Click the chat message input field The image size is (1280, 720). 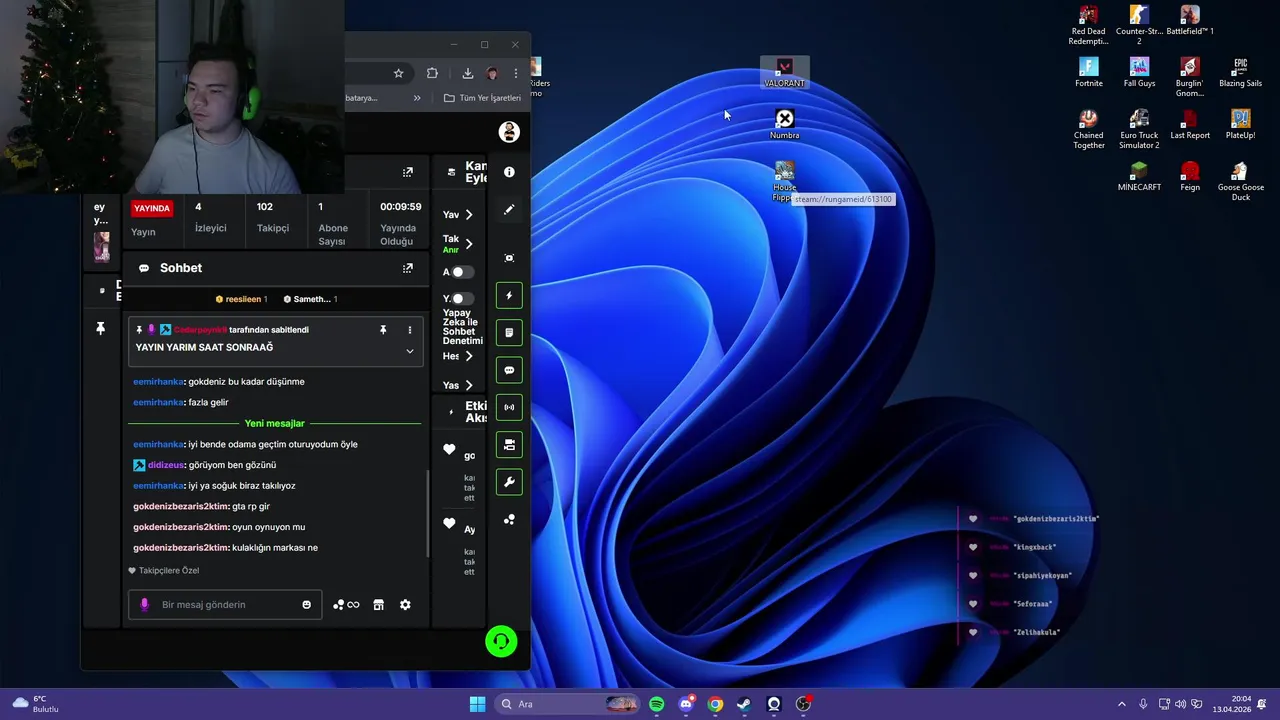[x=225, y=605]
